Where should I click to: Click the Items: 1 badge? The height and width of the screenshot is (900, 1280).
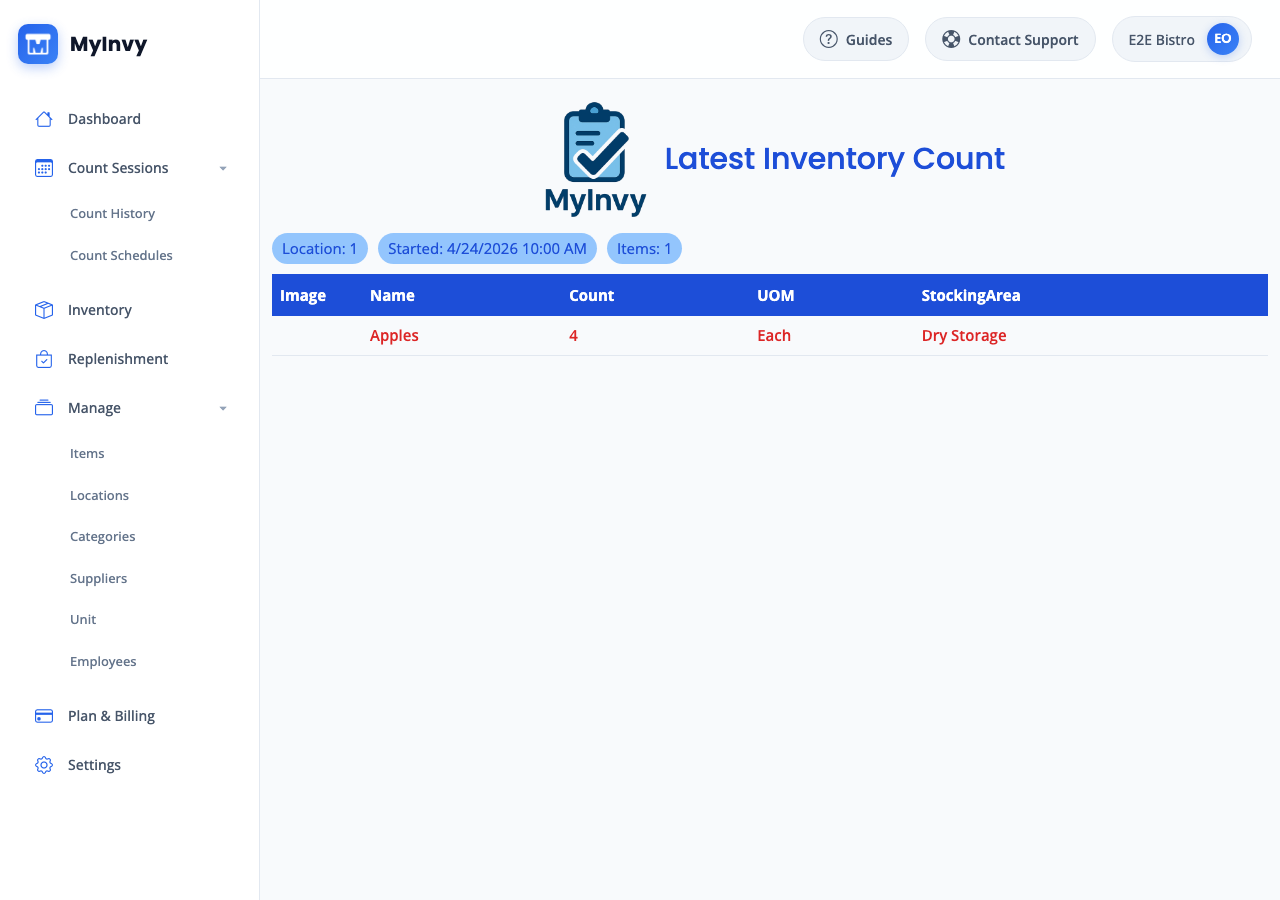(644, 249)
